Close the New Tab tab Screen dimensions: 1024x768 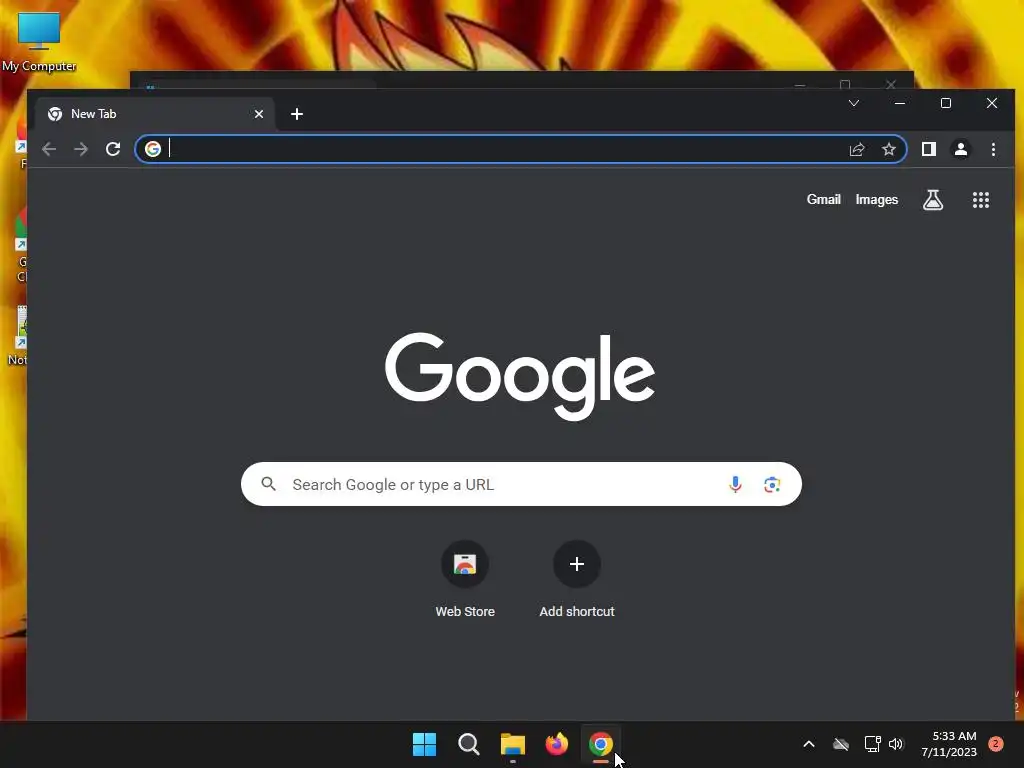(259, 114)
